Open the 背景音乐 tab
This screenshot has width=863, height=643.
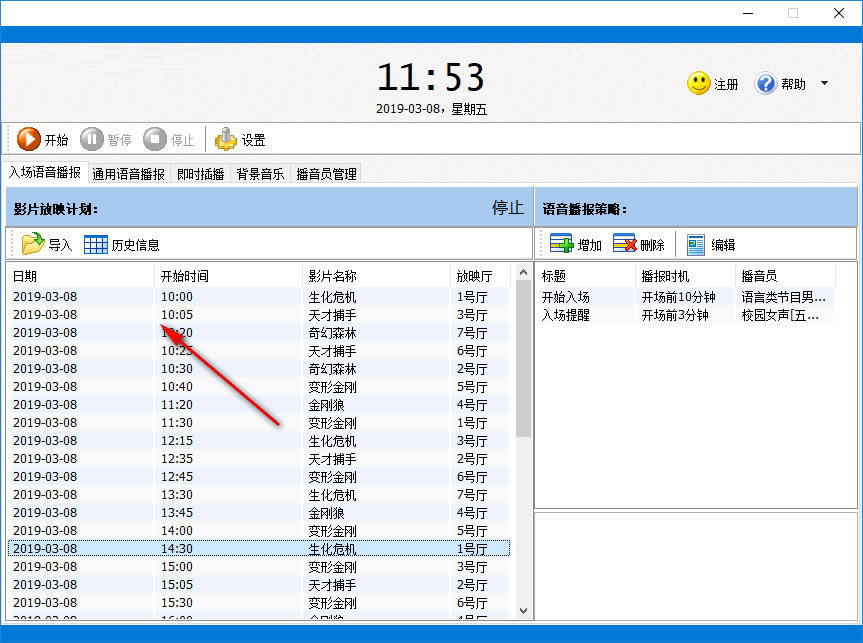click(260, 174)
